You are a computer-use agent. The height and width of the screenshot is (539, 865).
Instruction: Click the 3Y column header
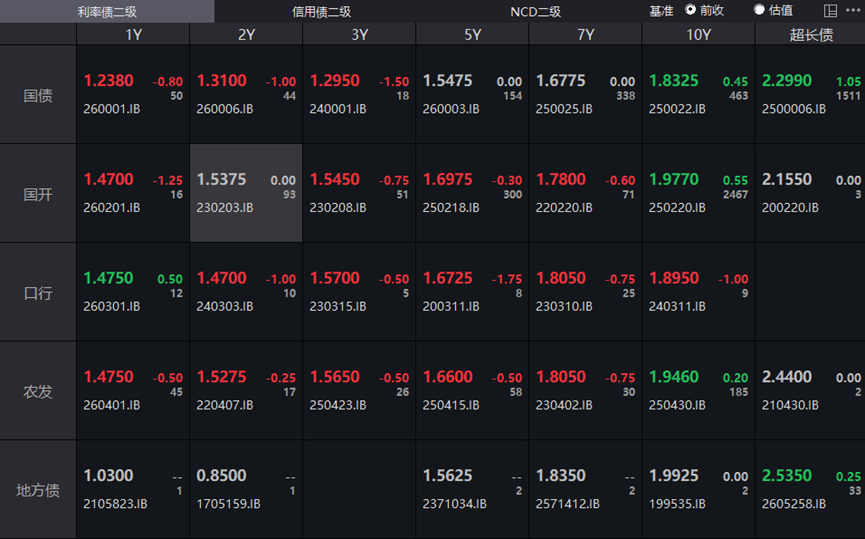[359, 34]
